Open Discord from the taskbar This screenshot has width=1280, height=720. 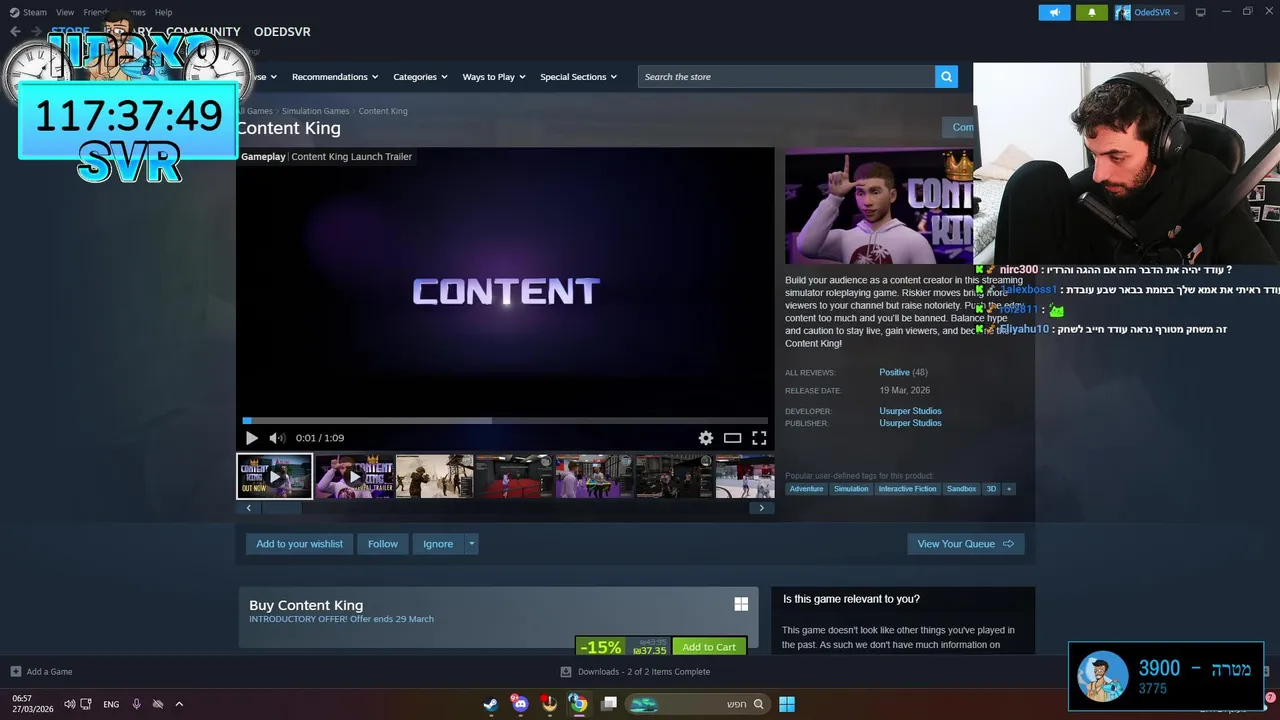pos(519,704)
